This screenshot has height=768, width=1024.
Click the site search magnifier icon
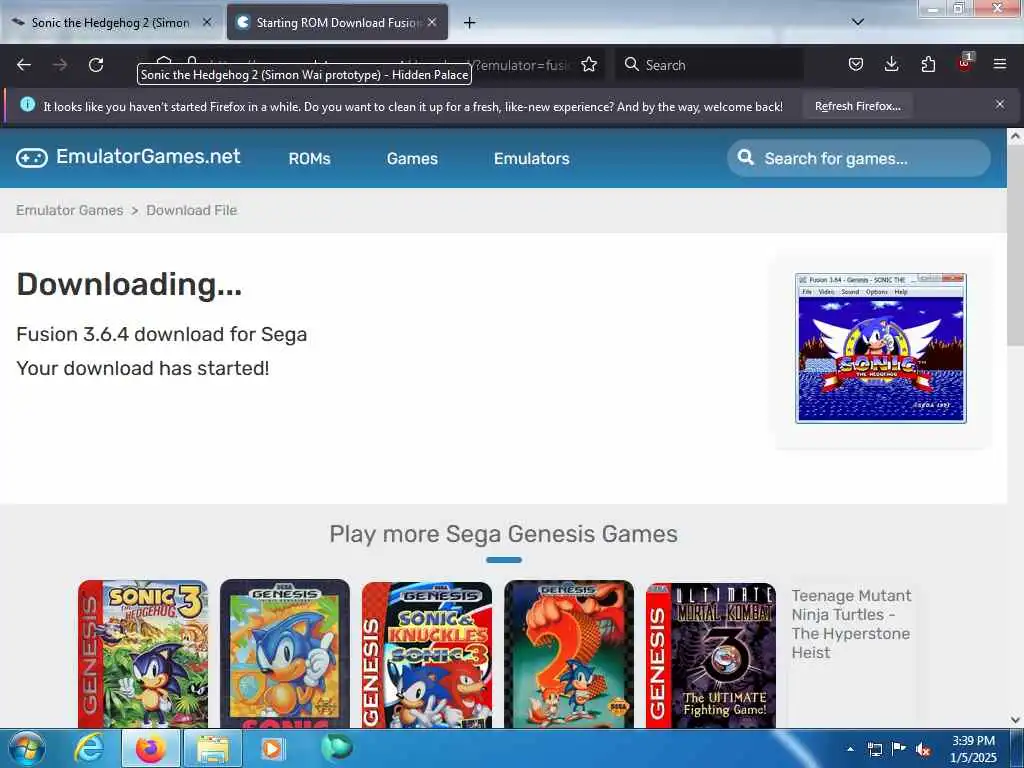tap(745, 157)
